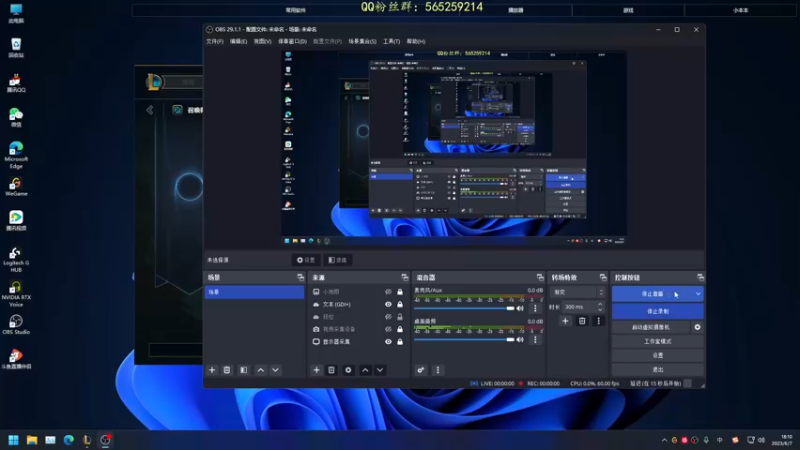Adjust desktop audio volume slider

[464, 340]
